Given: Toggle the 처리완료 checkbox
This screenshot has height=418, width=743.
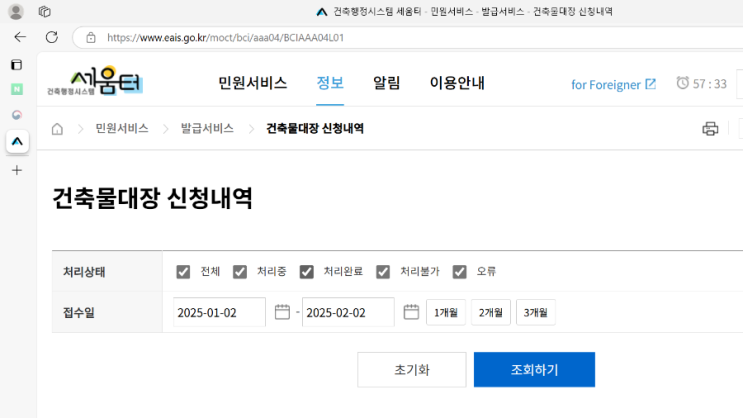Looking at the screenshot, I should point(307,272).
